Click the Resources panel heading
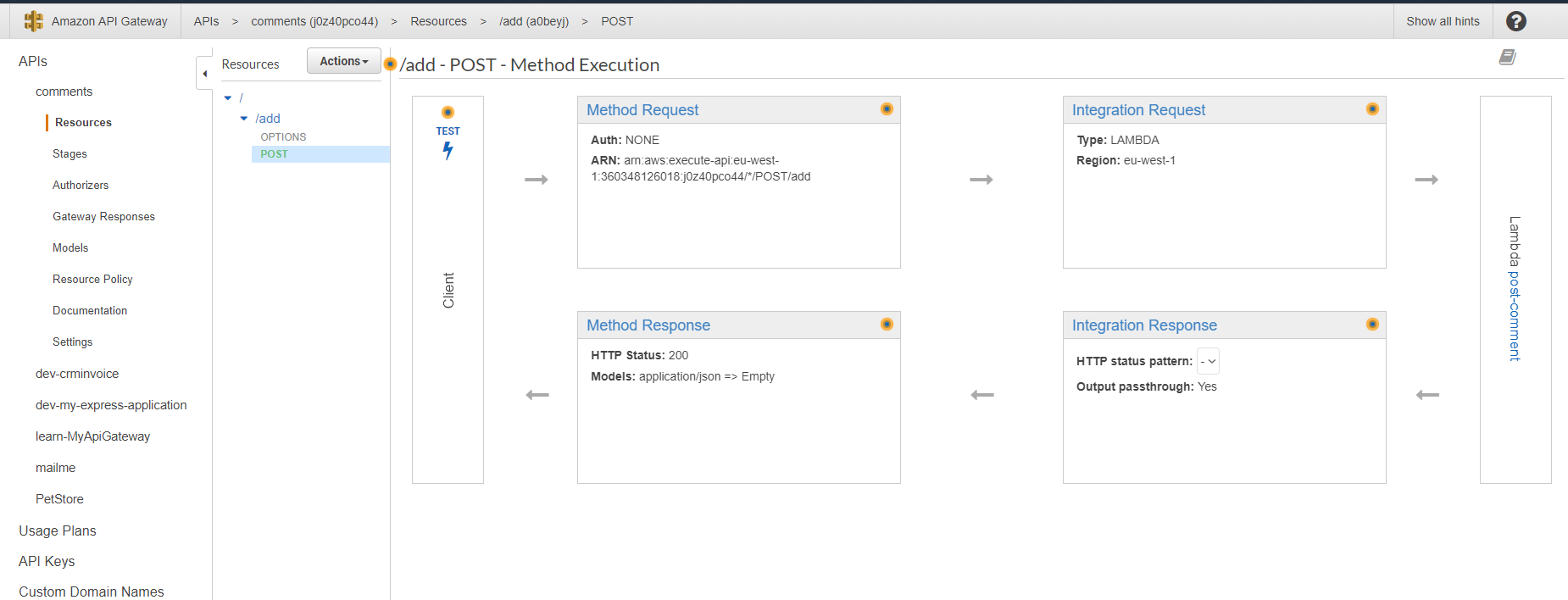Image resolution: width=1568 pixels, height=600 pixels. [250, 64]
